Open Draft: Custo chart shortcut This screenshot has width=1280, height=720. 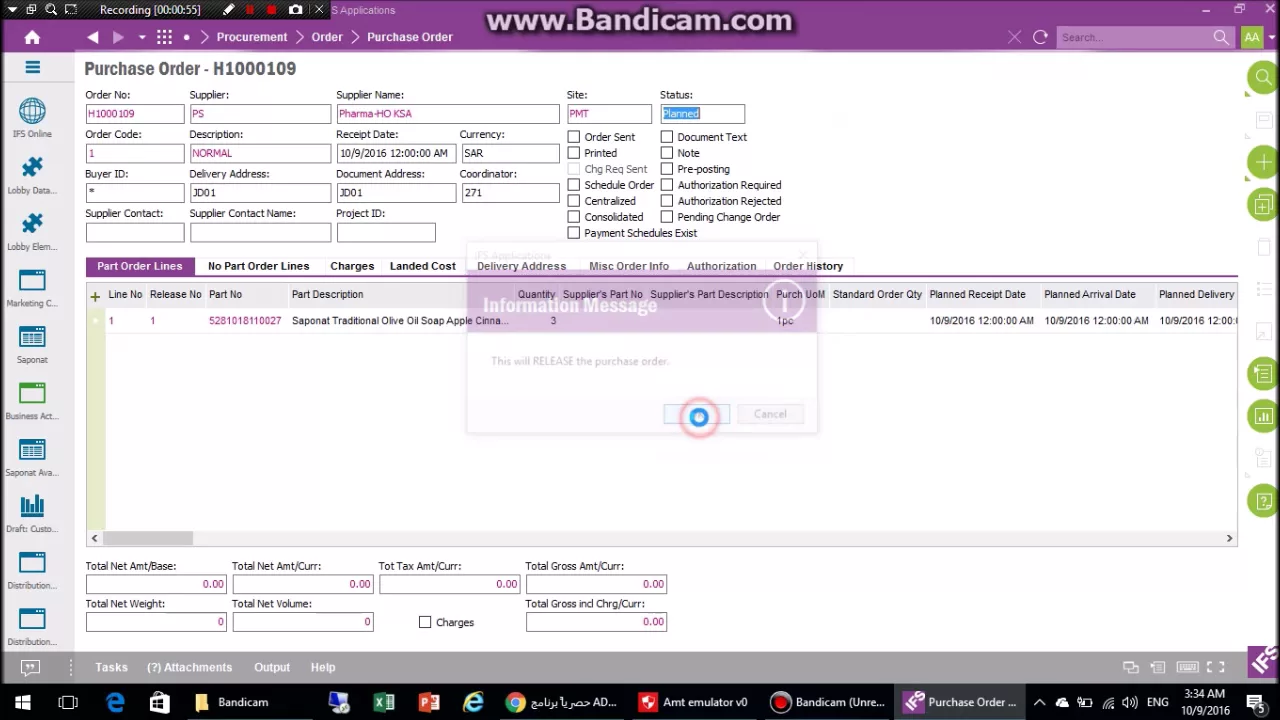[32, 513]
